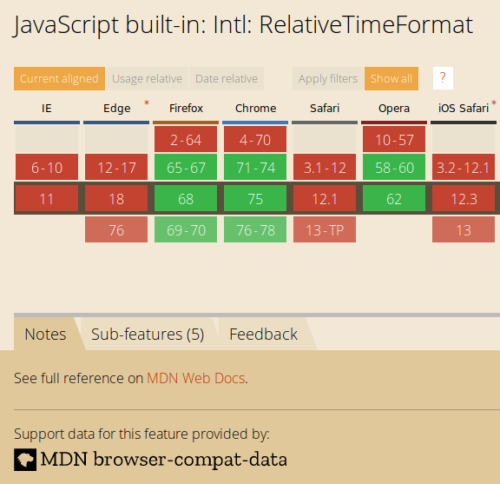
Task: Click the question mark help button
Action: [x=443, y=78]
